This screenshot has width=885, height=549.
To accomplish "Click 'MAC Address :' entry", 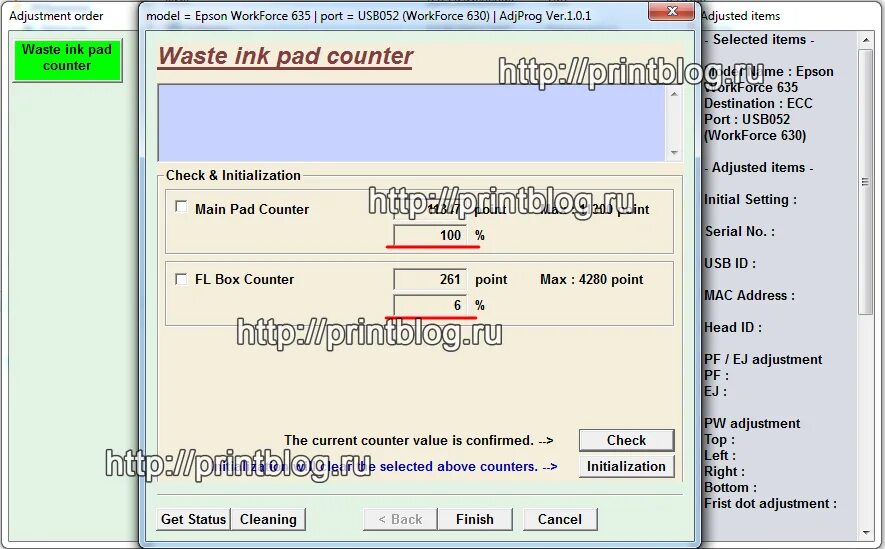I will (750, 295).
